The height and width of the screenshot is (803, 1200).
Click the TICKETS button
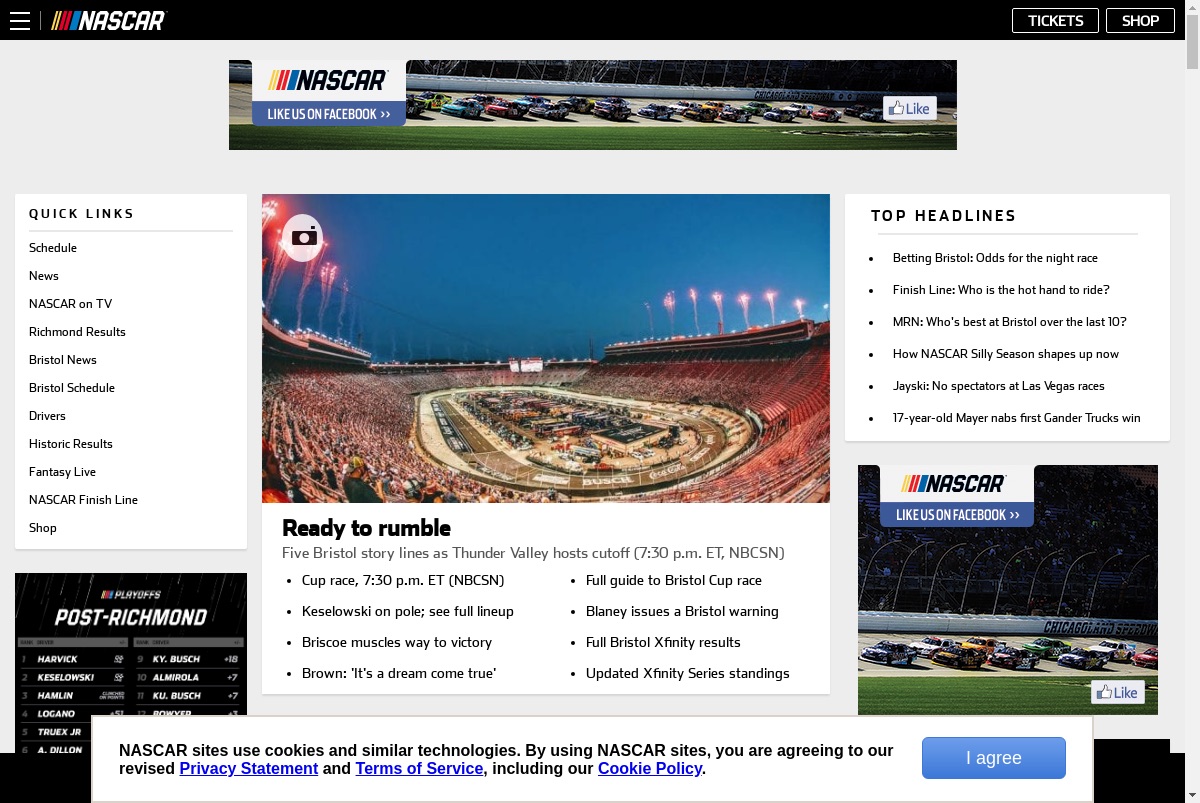[1055, 20]
